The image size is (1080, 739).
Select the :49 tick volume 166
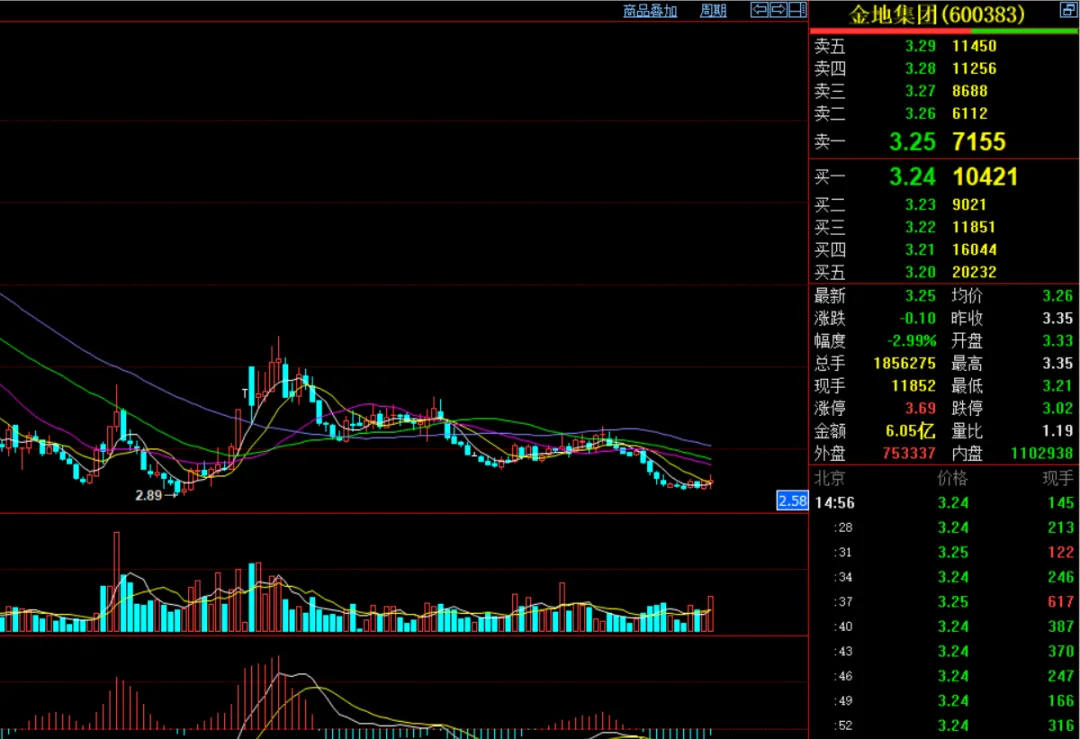point(1060,701)
